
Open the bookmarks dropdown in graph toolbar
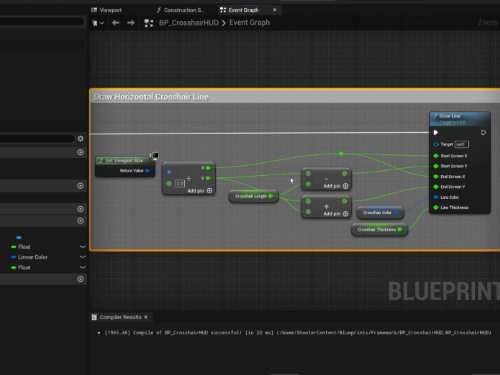(x=98, y=23)
